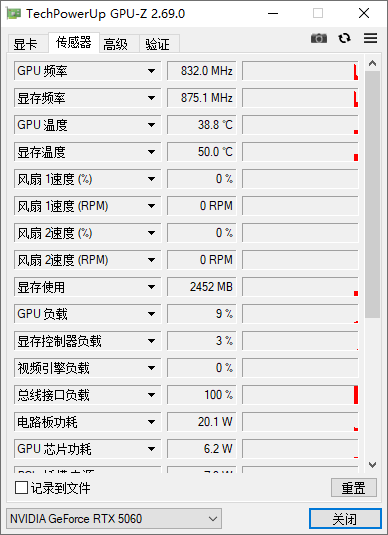The width and height of the screenshot is (388, 535).
Task: Take a screenshot with the camera icon
Action: coord(319,38)
